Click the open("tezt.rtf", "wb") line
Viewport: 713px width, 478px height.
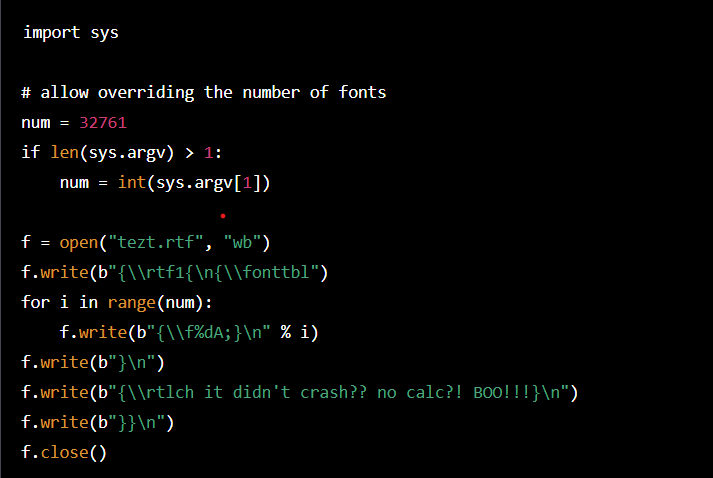(146, 243)
